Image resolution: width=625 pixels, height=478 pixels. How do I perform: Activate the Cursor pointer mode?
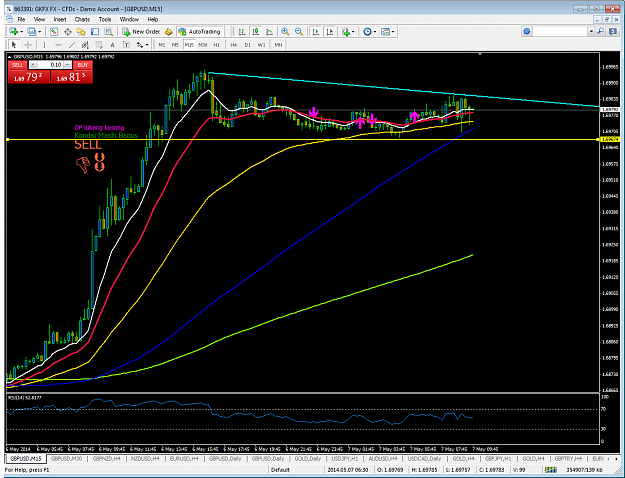[x=14, y=45]
